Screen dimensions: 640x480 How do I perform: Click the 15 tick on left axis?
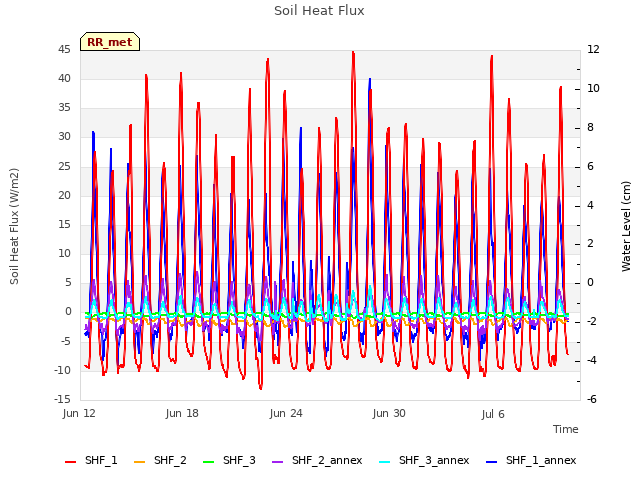pos(64,224)
